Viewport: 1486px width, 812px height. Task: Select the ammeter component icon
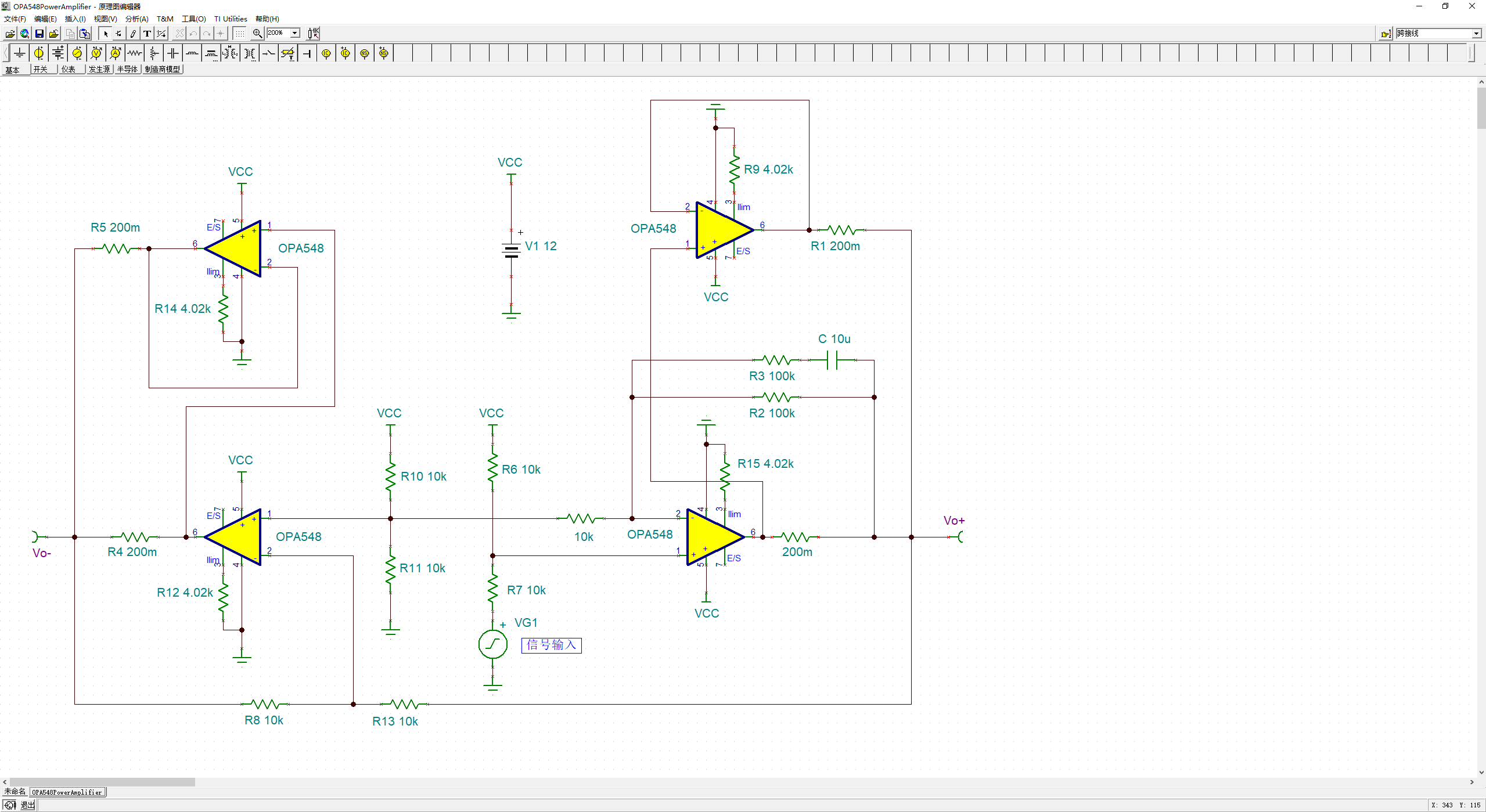116,53
